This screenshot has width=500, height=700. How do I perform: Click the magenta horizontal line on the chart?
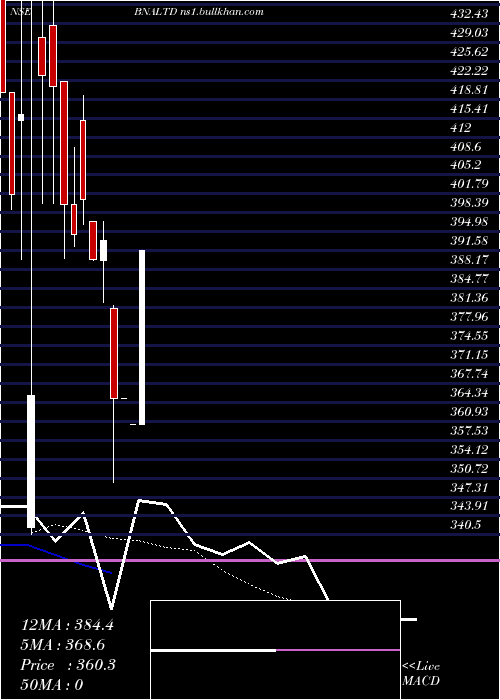tap(250, 560)
